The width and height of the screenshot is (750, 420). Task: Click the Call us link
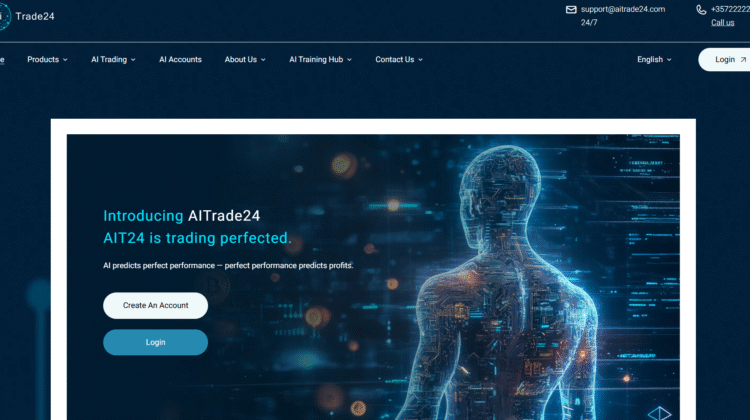[x=722, y=23]
